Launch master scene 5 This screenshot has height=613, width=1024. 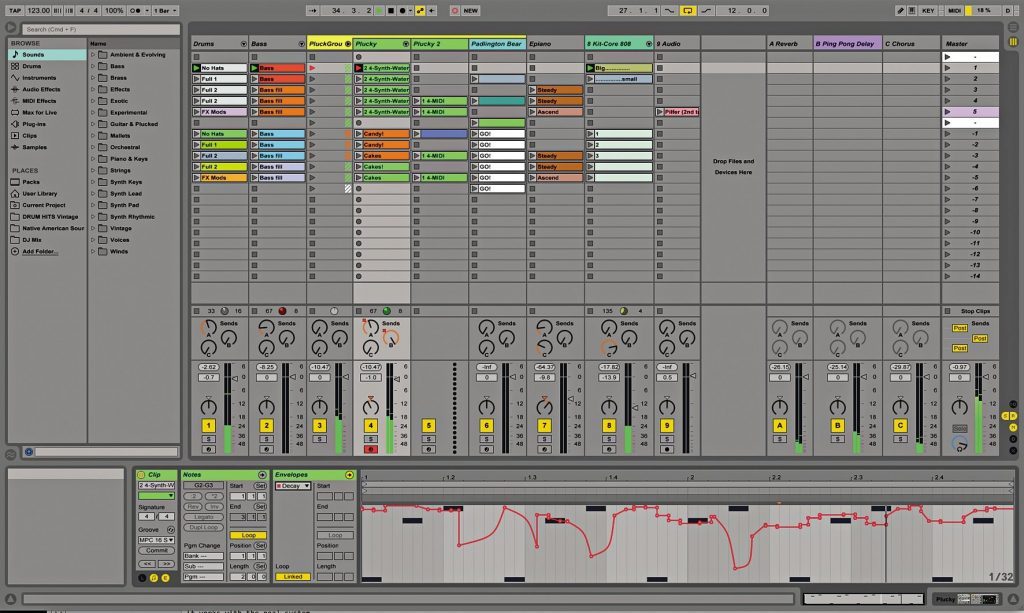point(948,112)
